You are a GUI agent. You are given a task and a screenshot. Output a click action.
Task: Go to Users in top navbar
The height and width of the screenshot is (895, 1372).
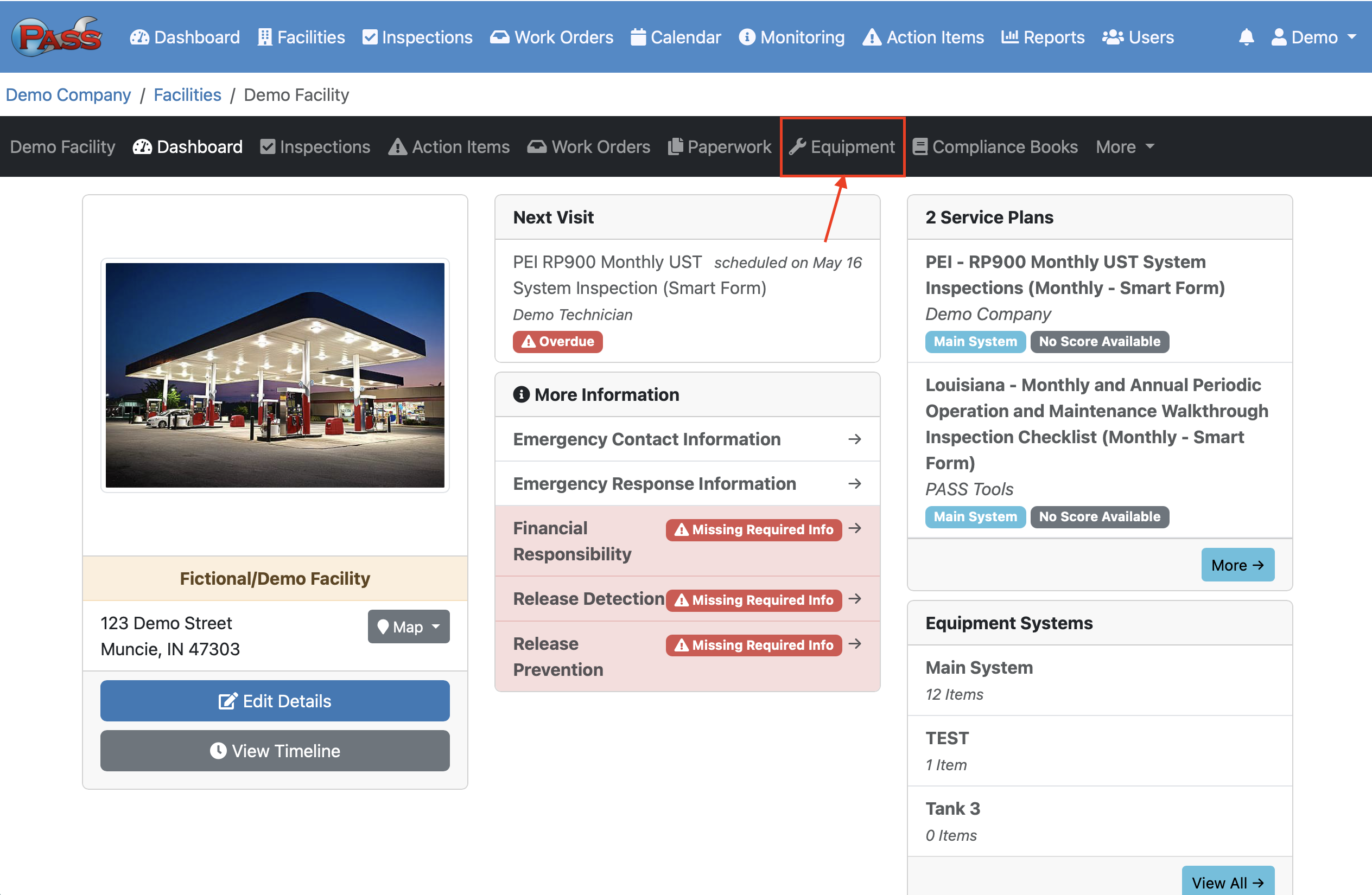coord(1138,37)
